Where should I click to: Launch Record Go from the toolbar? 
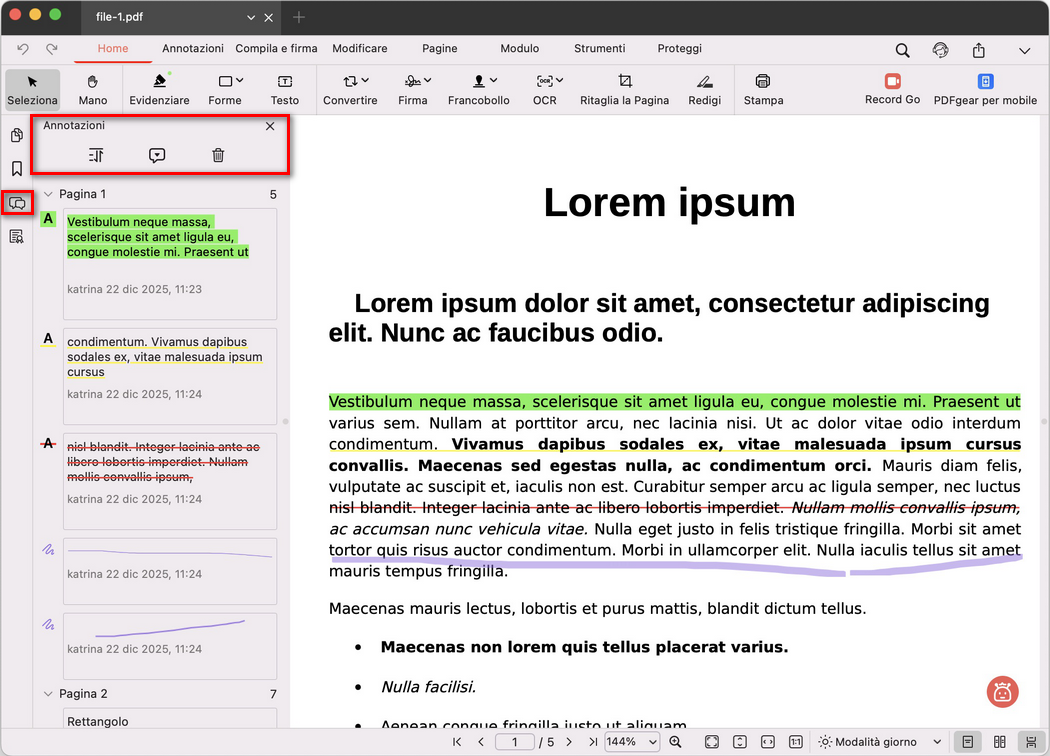(x=892, y=88)
